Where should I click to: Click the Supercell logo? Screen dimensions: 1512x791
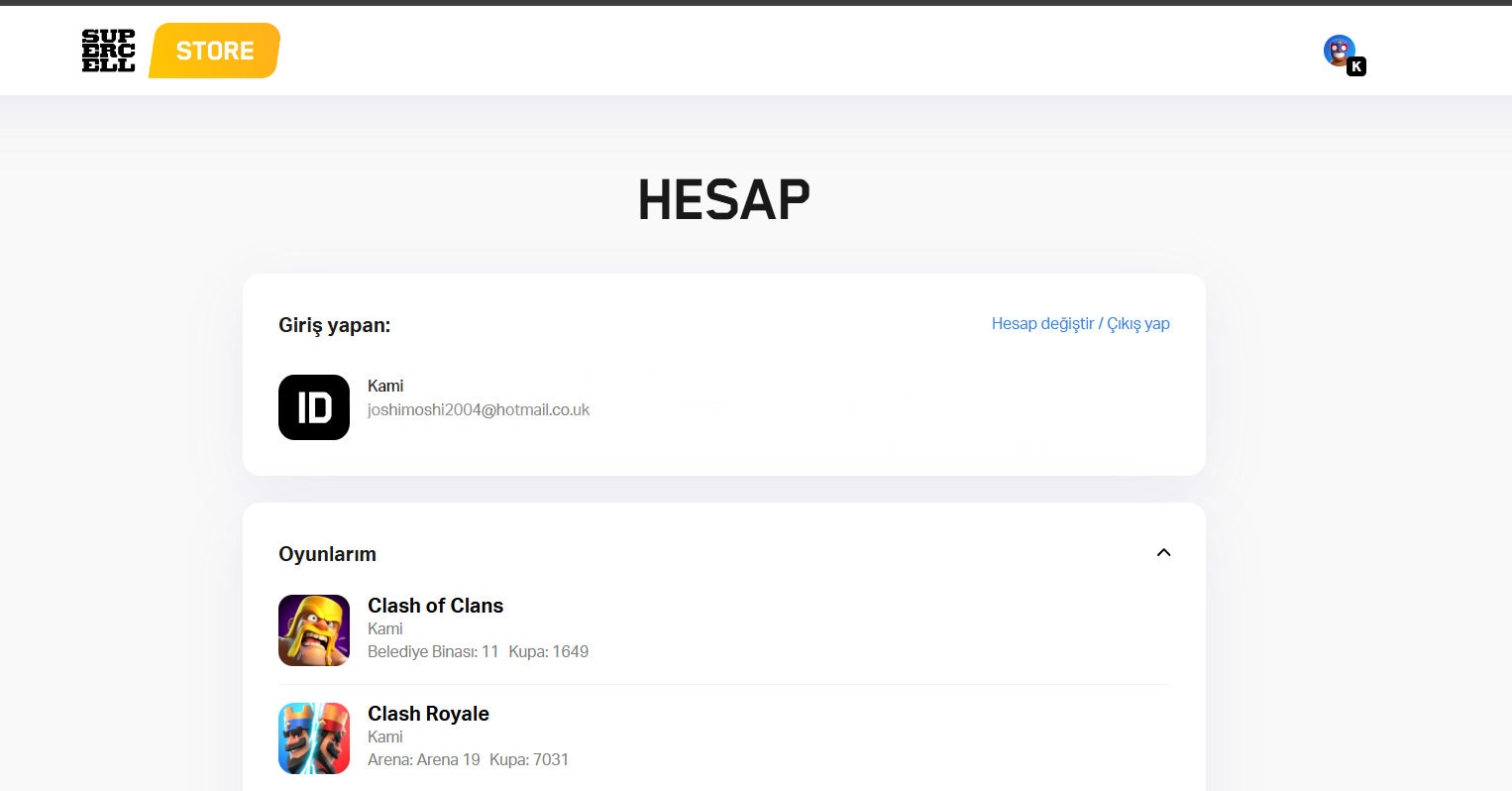[108, 51]
